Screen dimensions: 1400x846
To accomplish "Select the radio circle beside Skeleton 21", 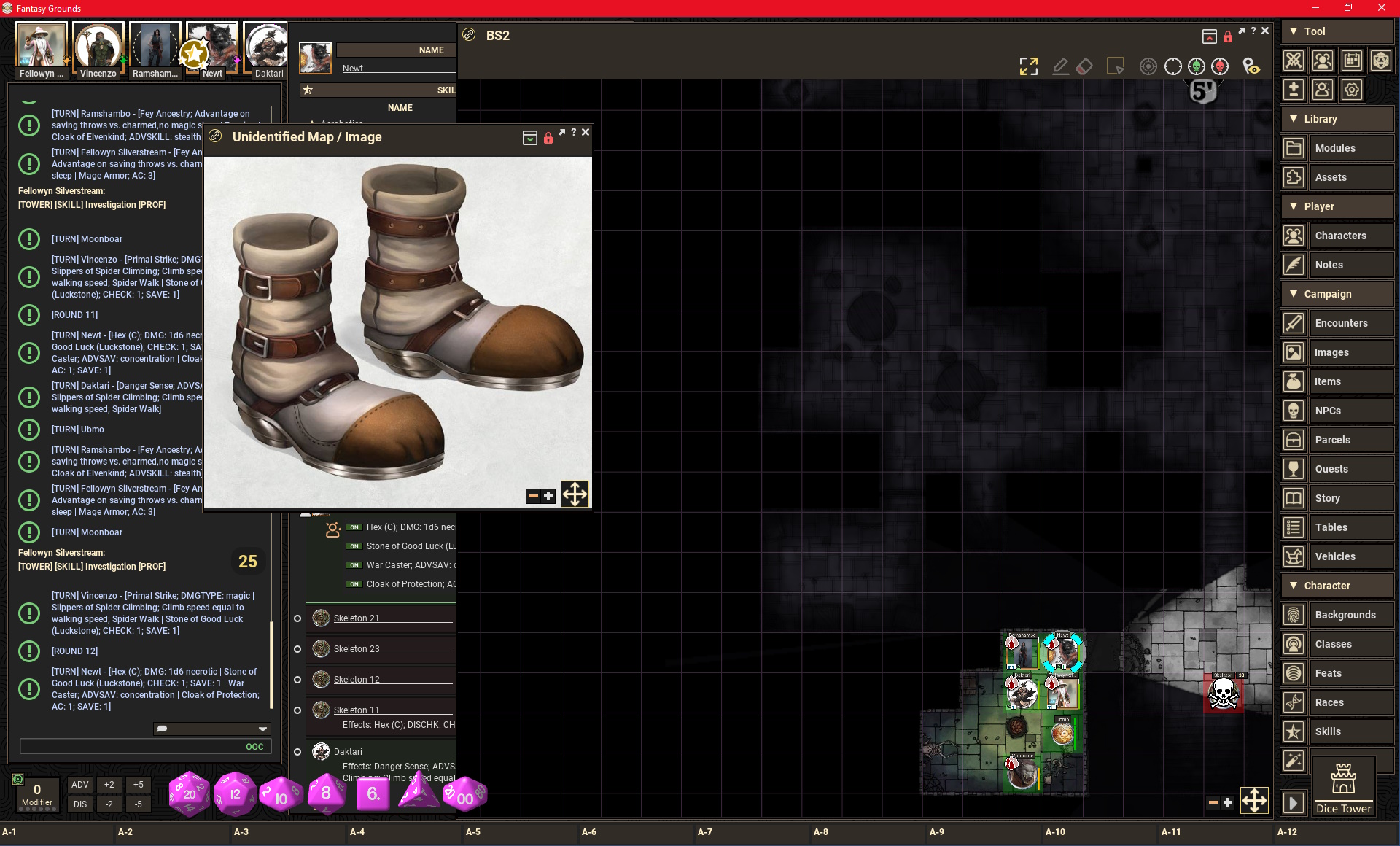I will coord(297,618).
